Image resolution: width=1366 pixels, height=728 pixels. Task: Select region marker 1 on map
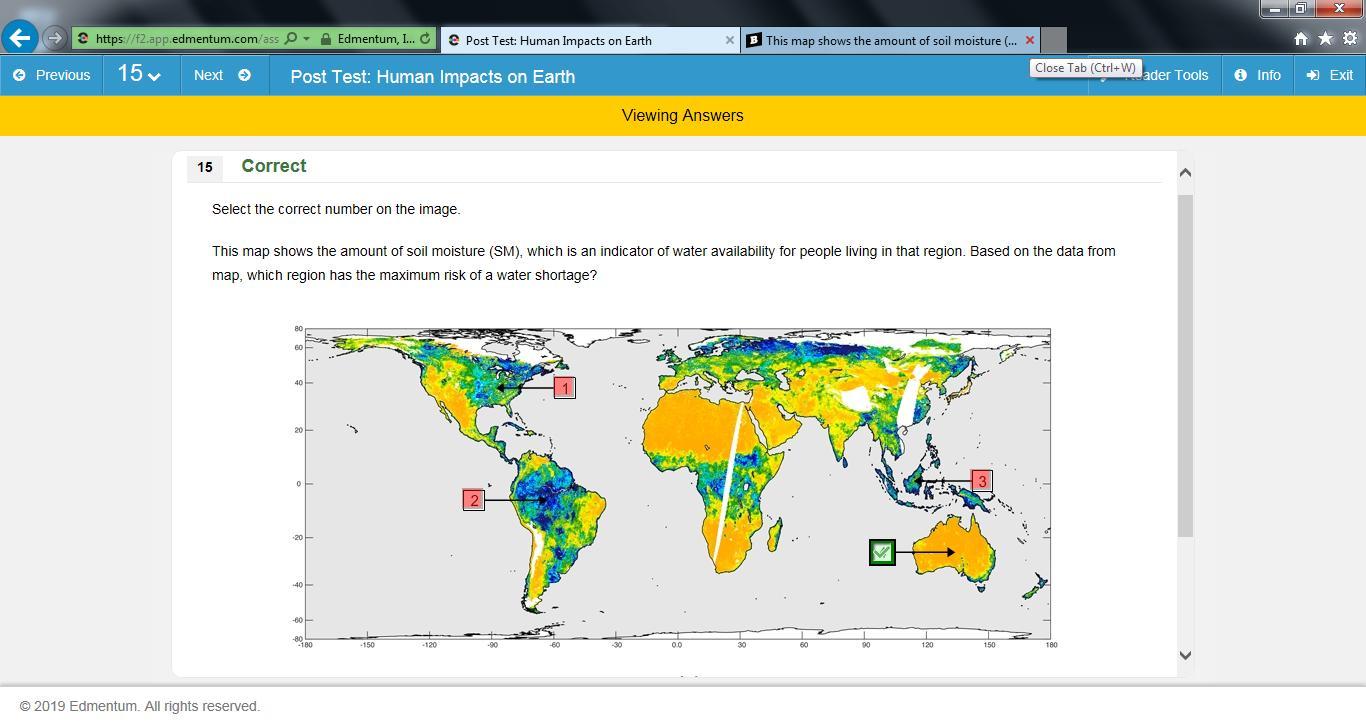tap(564, 388)
